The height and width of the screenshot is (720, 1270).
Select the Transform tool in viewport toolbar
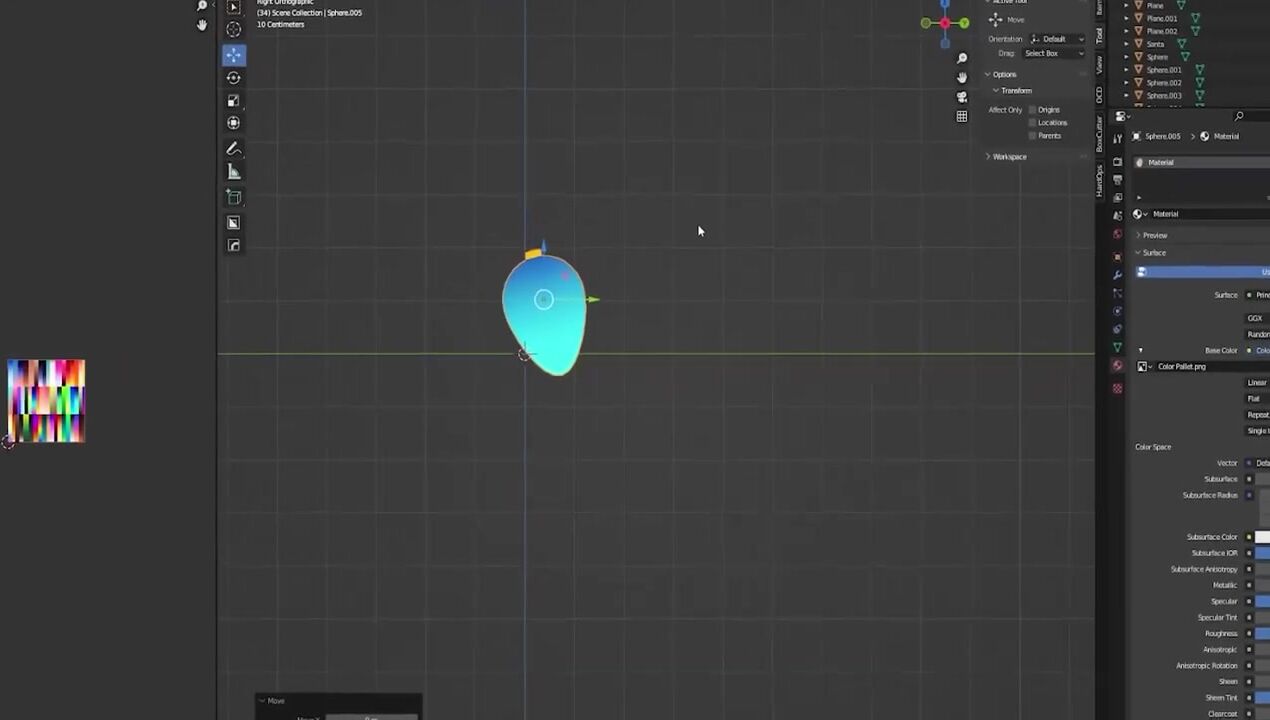pos(233,123)
